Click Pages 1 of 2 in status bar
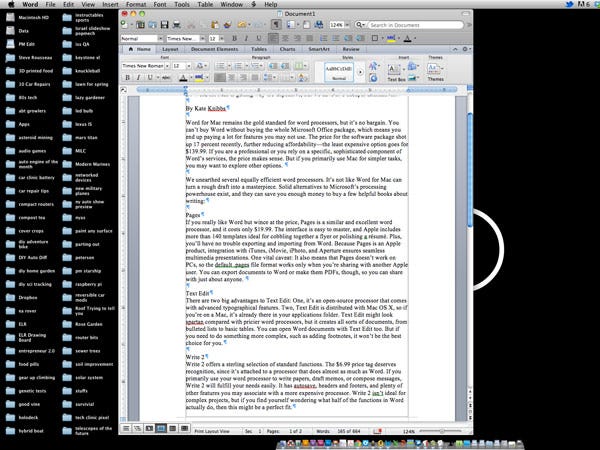600x450 pixels. 284,431
